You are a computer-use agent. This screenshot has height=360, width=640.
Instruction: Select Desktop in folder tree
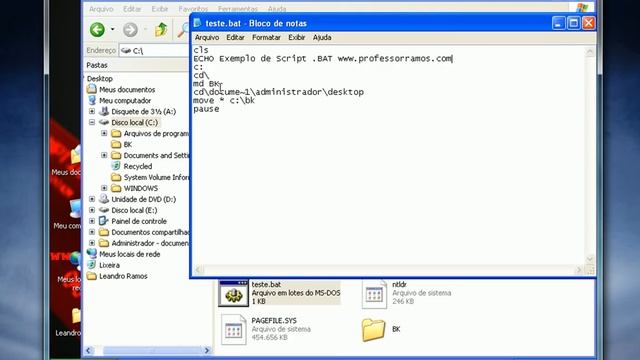pos(100,78)
